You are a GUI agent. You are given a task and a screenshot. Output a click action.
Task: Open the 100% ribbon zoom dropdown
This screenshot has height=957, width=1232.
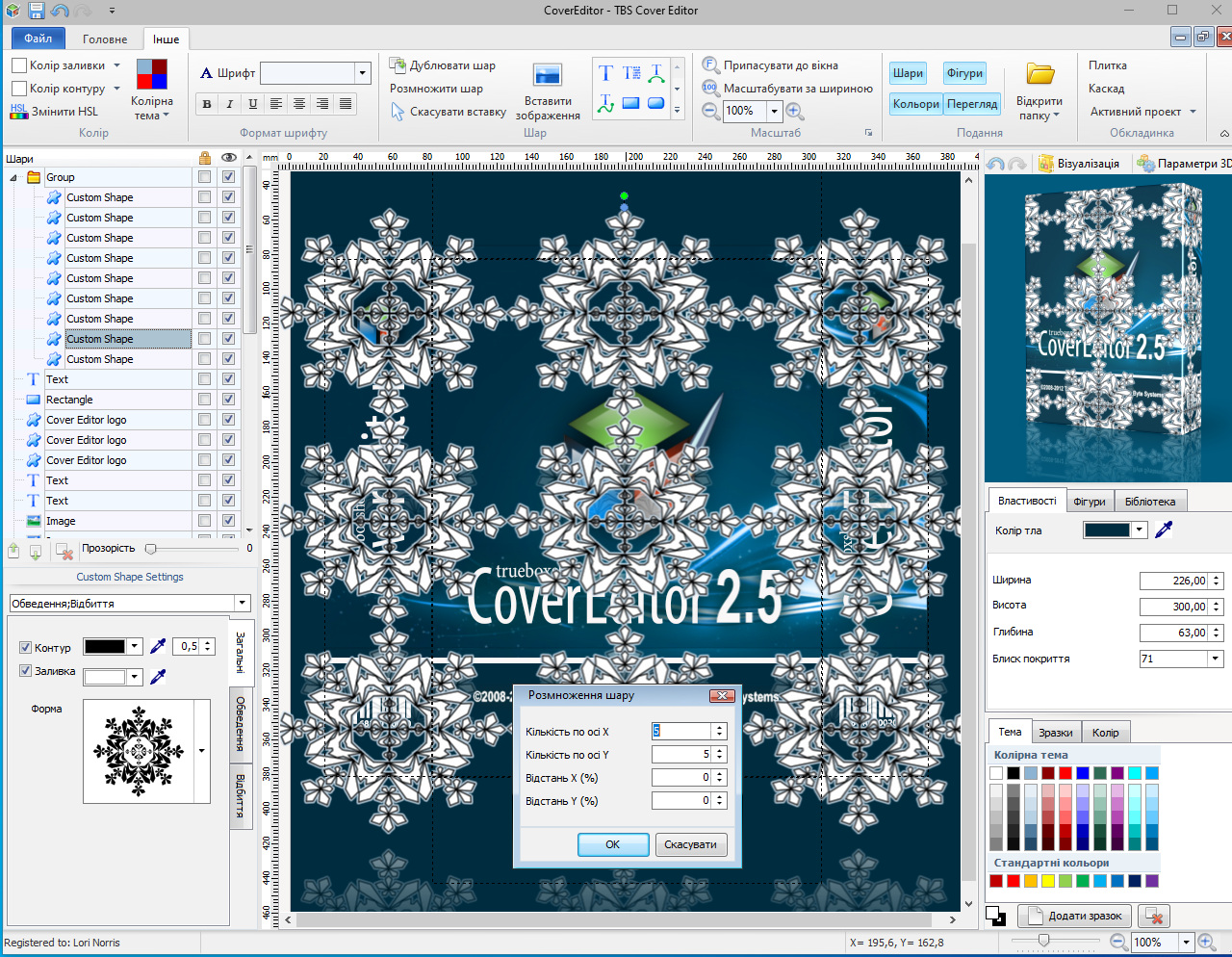[774, 111]
